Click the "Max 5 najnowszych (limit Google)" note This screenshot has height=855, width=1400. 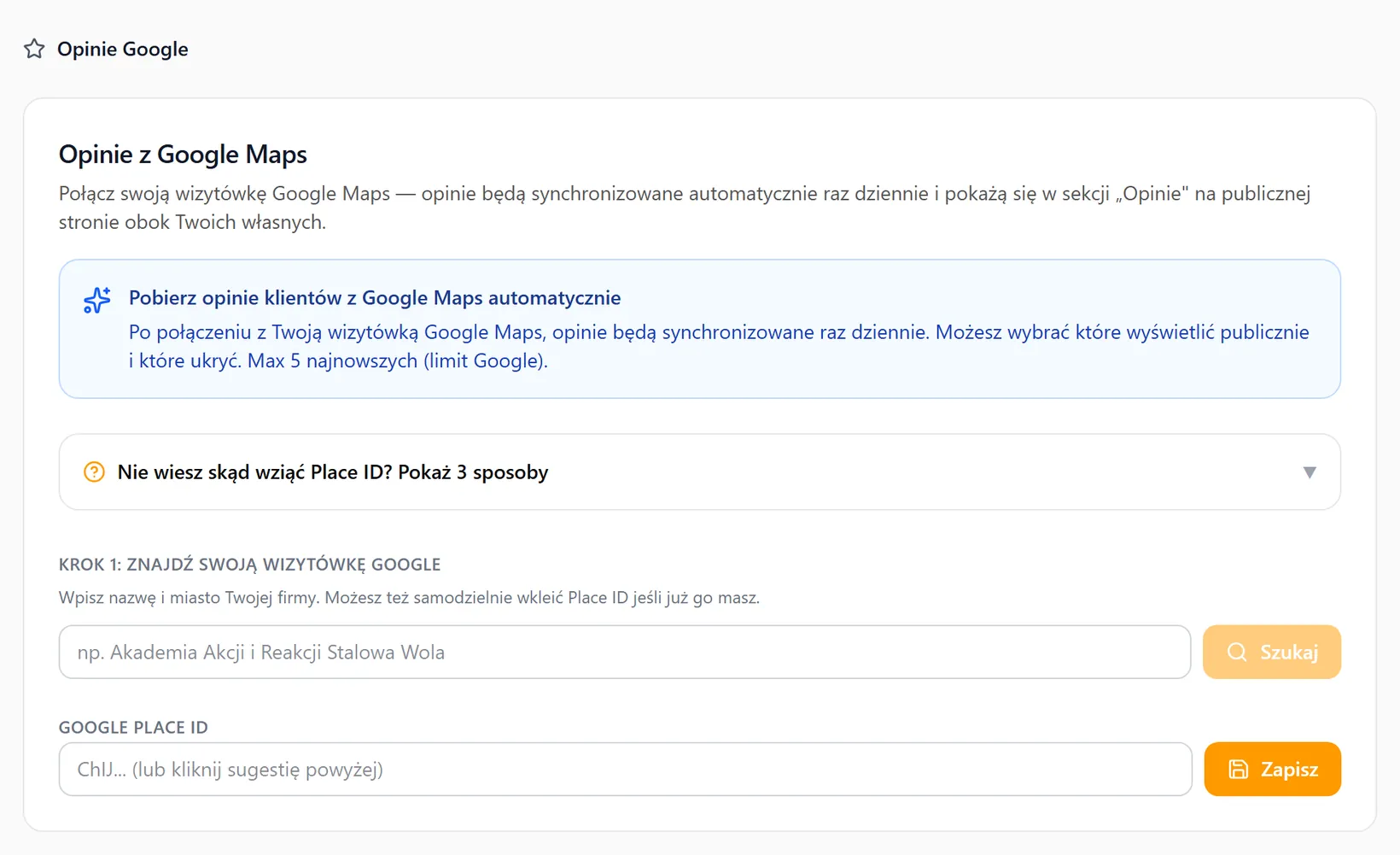coord(398,360)
